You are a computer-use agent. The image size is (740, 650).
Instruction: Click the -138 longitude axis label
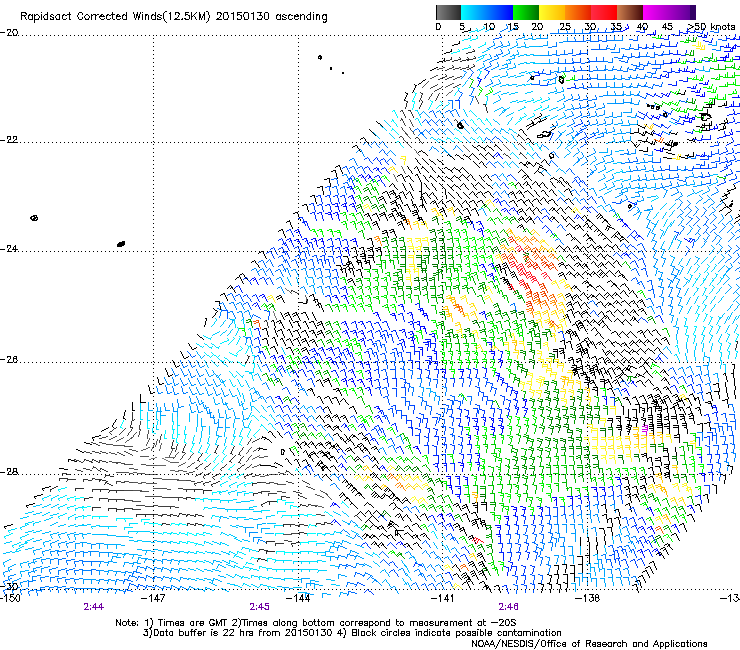coord(588,598)
